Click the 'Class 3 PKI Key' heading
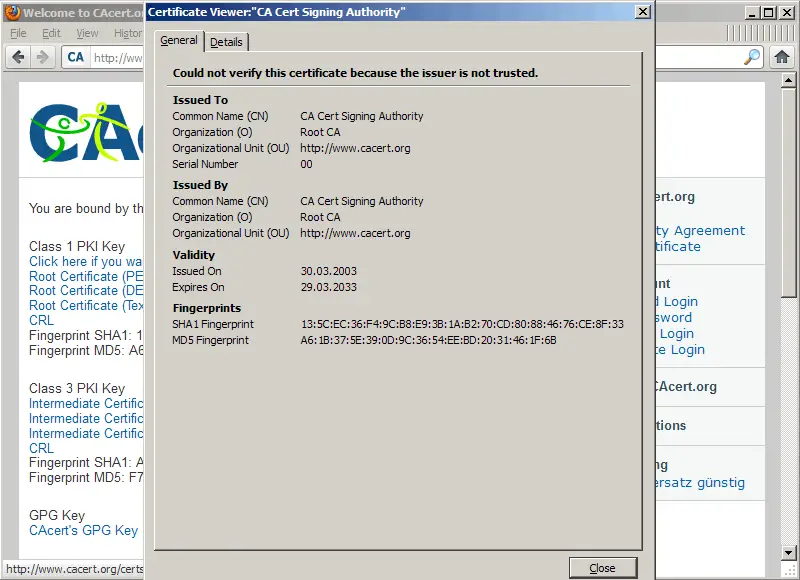Image resolution: width=800 pixels, height=580 pixels. 77,389
